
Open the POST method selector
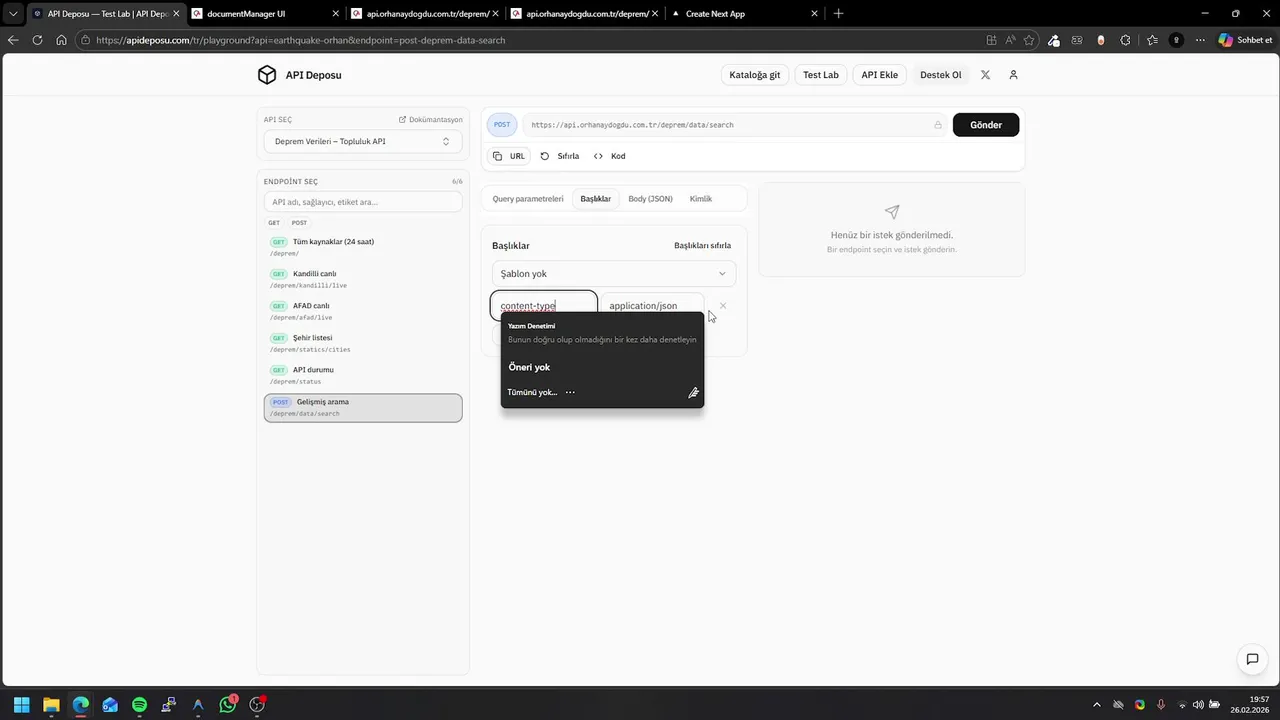(x=502, y=125)
